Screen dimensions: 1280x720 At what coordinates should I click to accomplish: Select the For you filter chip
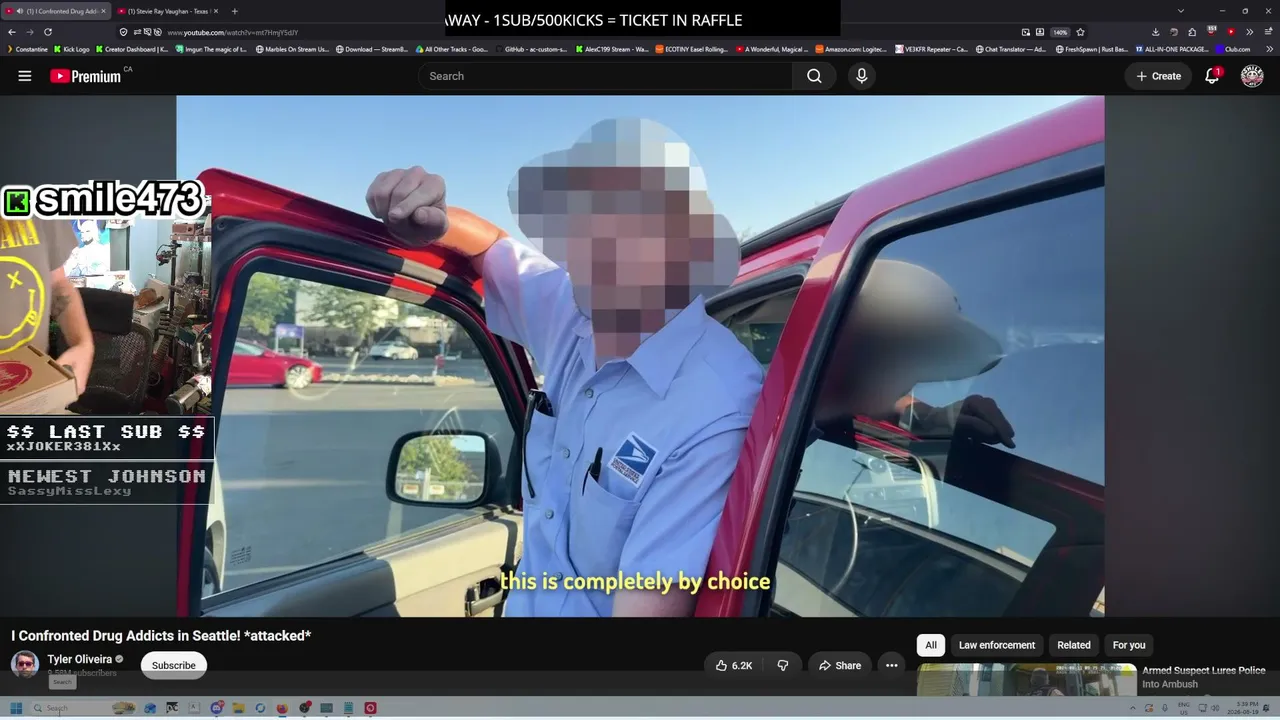coord(1129,645)
